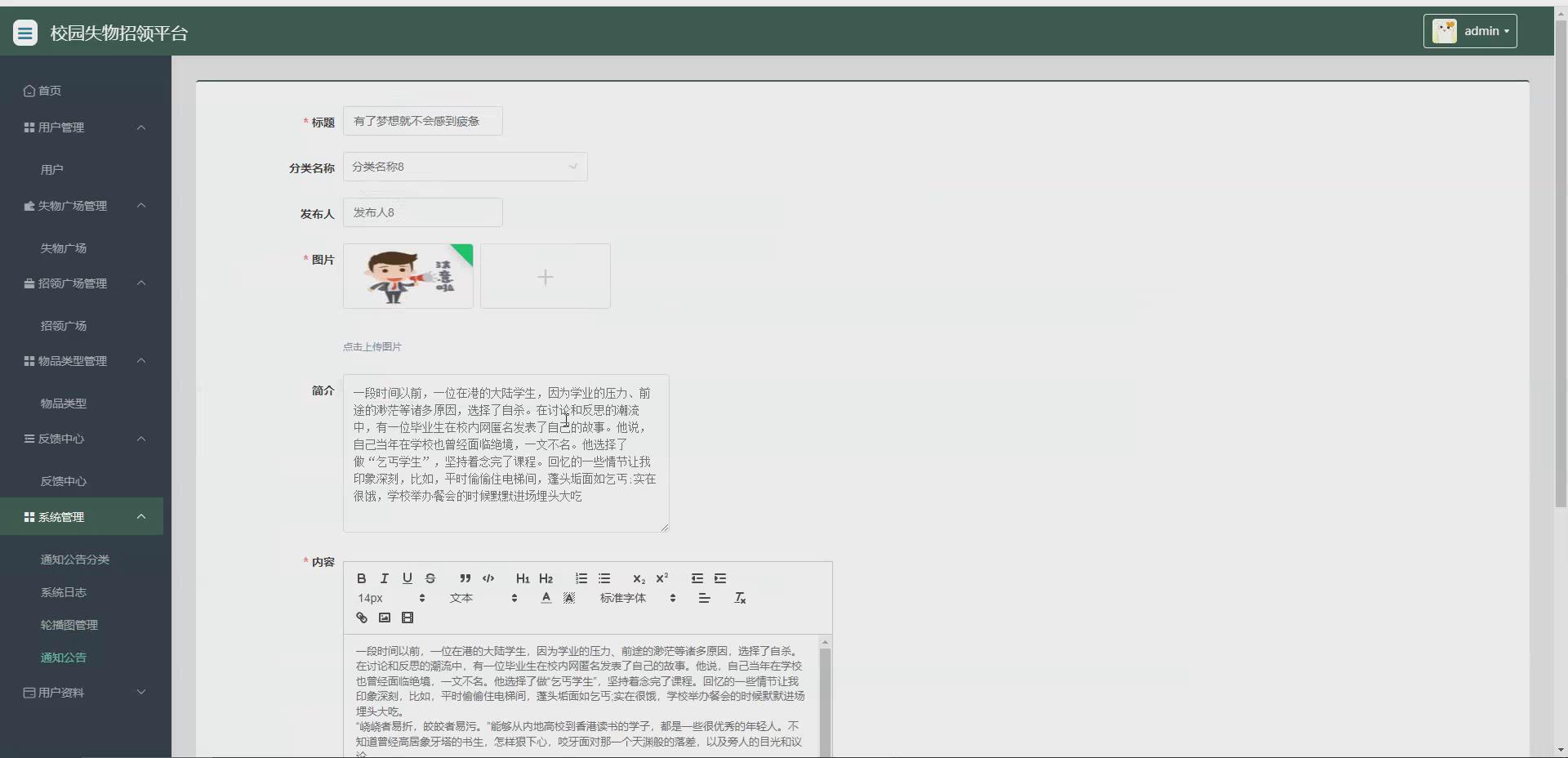The image size is (1568, 758).
Task: Select the uploaded cartoon image thumbnail
Action: (x=408, y=276)
